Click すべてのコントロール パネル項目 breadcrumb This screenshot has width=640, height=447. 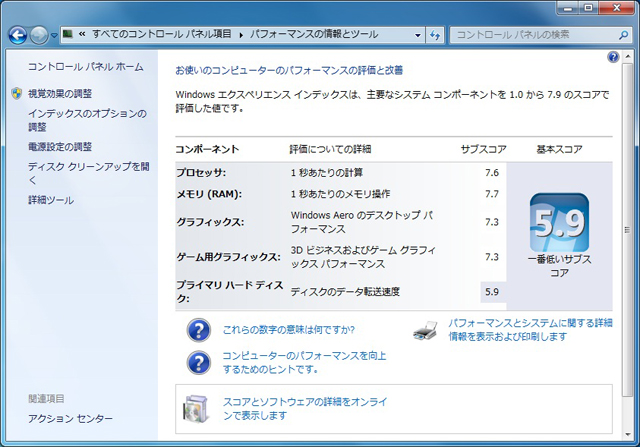162,34
